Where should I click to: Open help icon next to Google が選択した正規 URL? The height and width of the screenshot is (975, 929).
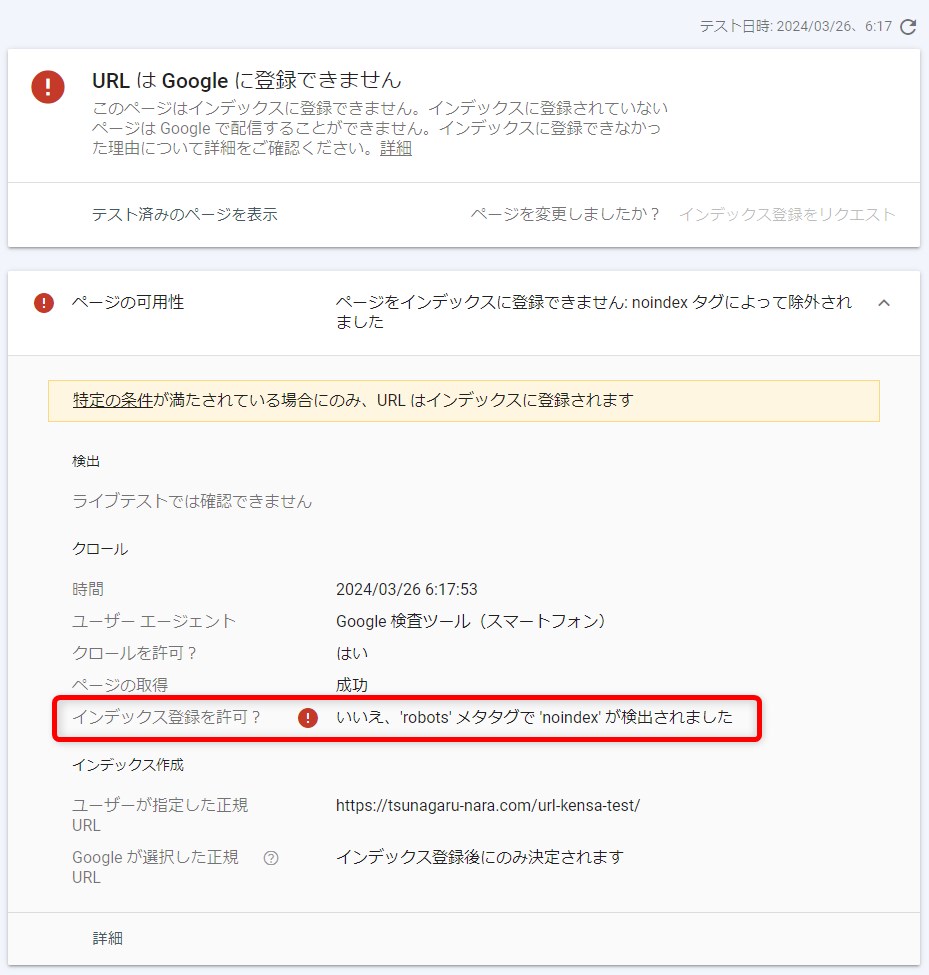[x=270, y=858]
